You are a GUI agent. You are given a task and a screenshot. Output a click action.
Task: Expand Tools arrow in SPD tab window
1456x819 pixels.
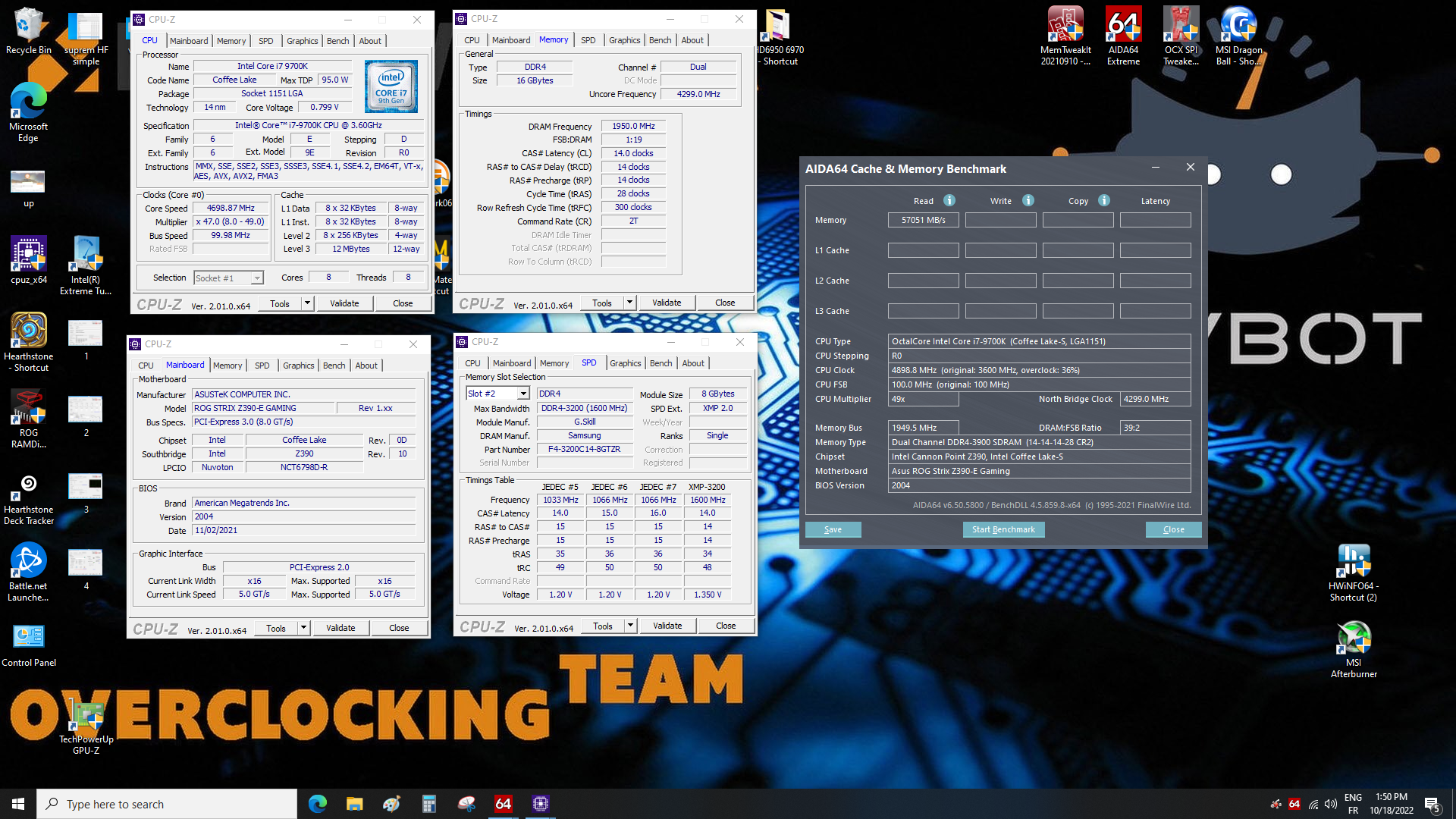(x=630, y=626)
